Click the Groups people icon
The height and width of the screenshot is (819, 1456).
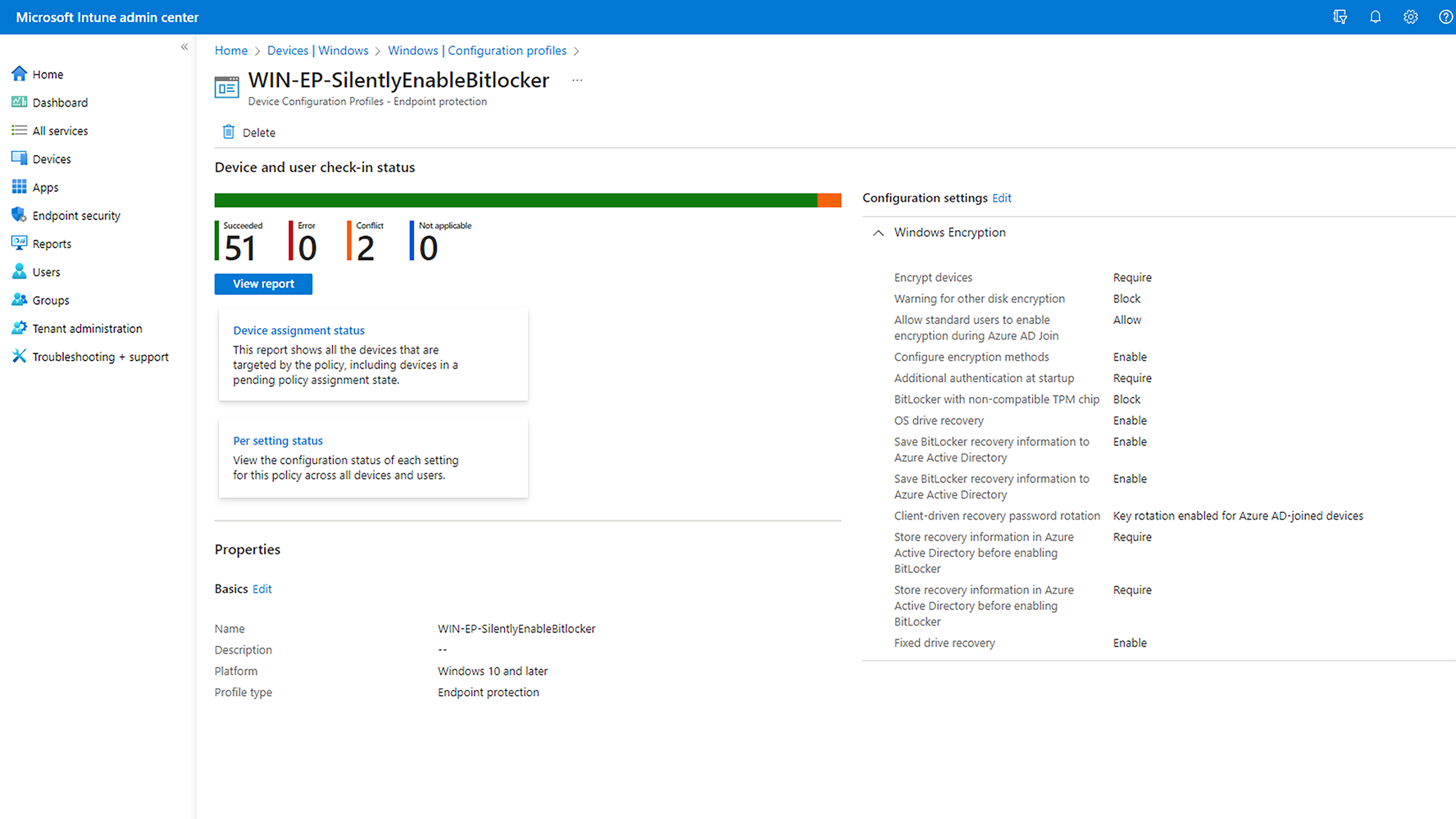point(19,300)
